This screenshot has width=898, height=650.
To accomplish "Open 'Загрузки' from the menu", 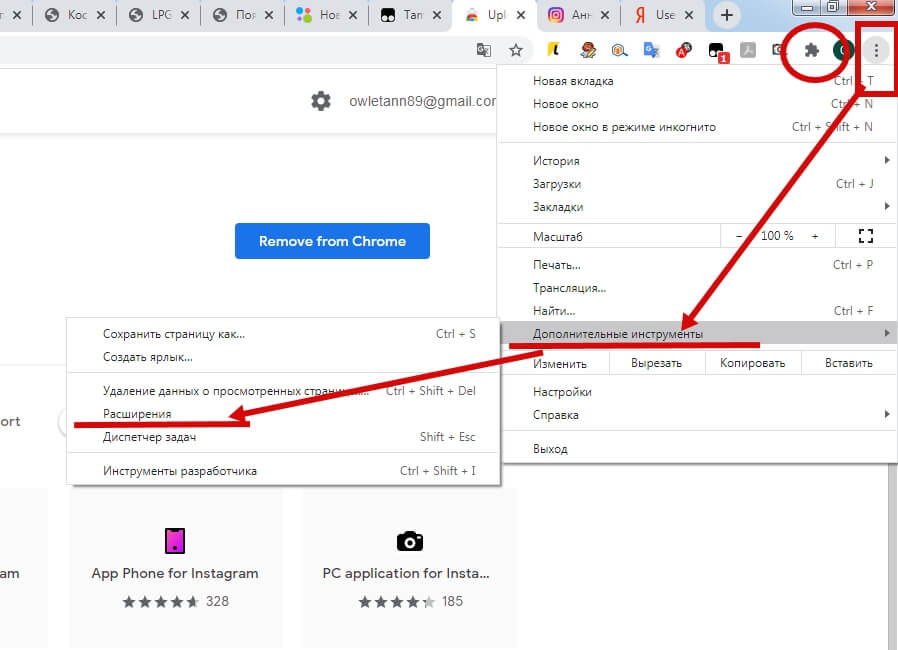I will click(696, 184).
